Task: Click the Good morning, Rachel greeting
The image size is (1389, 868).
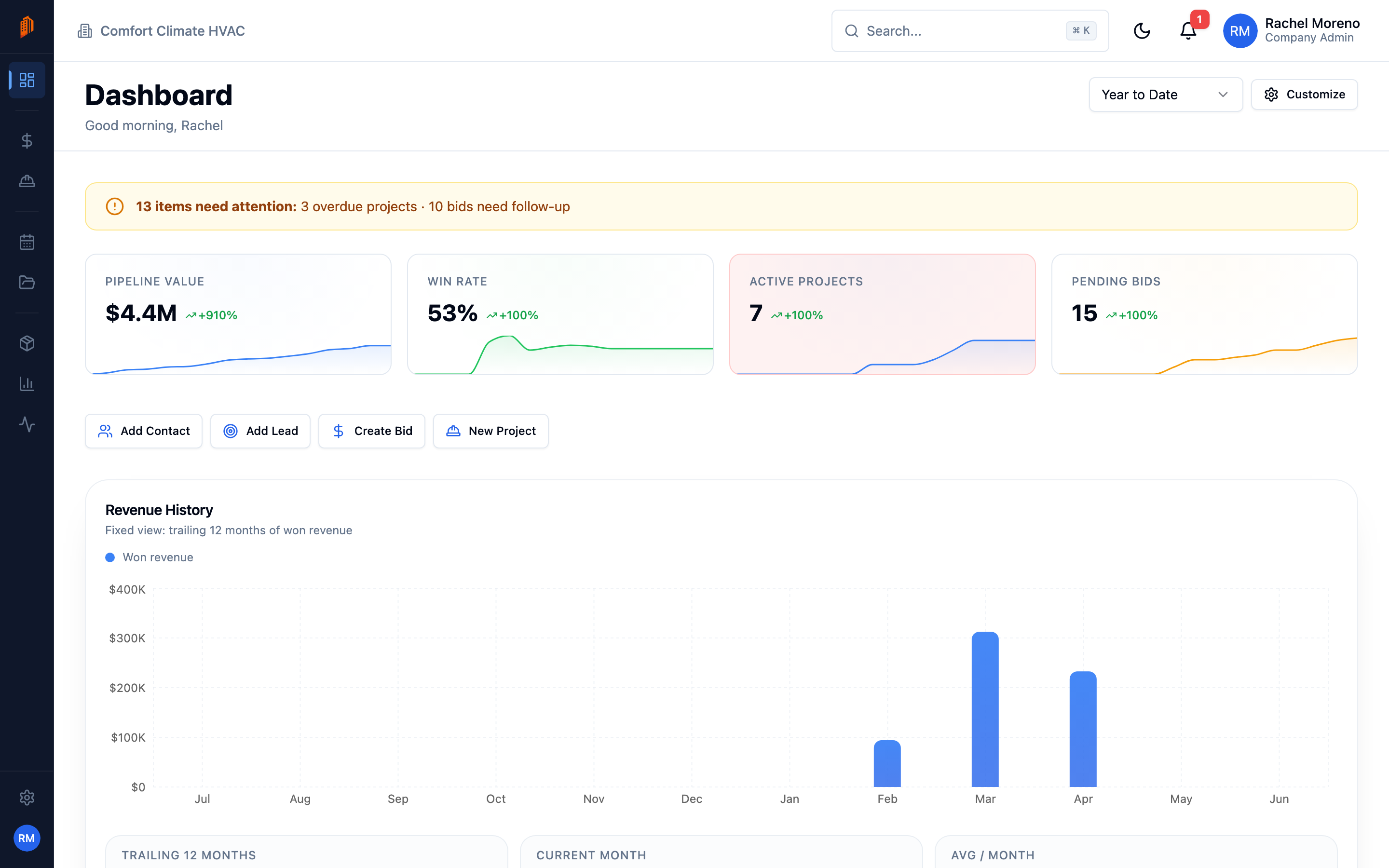Action: point(154,126)
